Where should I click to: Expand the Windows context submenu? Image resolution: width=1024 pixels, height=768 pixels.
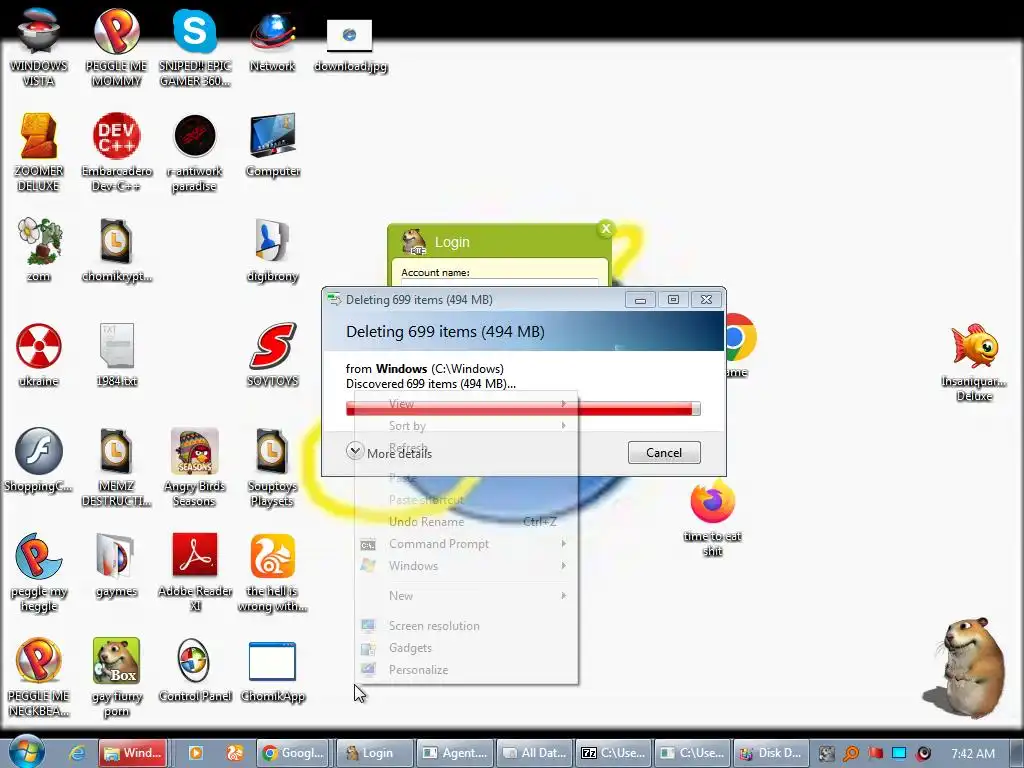tap(466, 566)
